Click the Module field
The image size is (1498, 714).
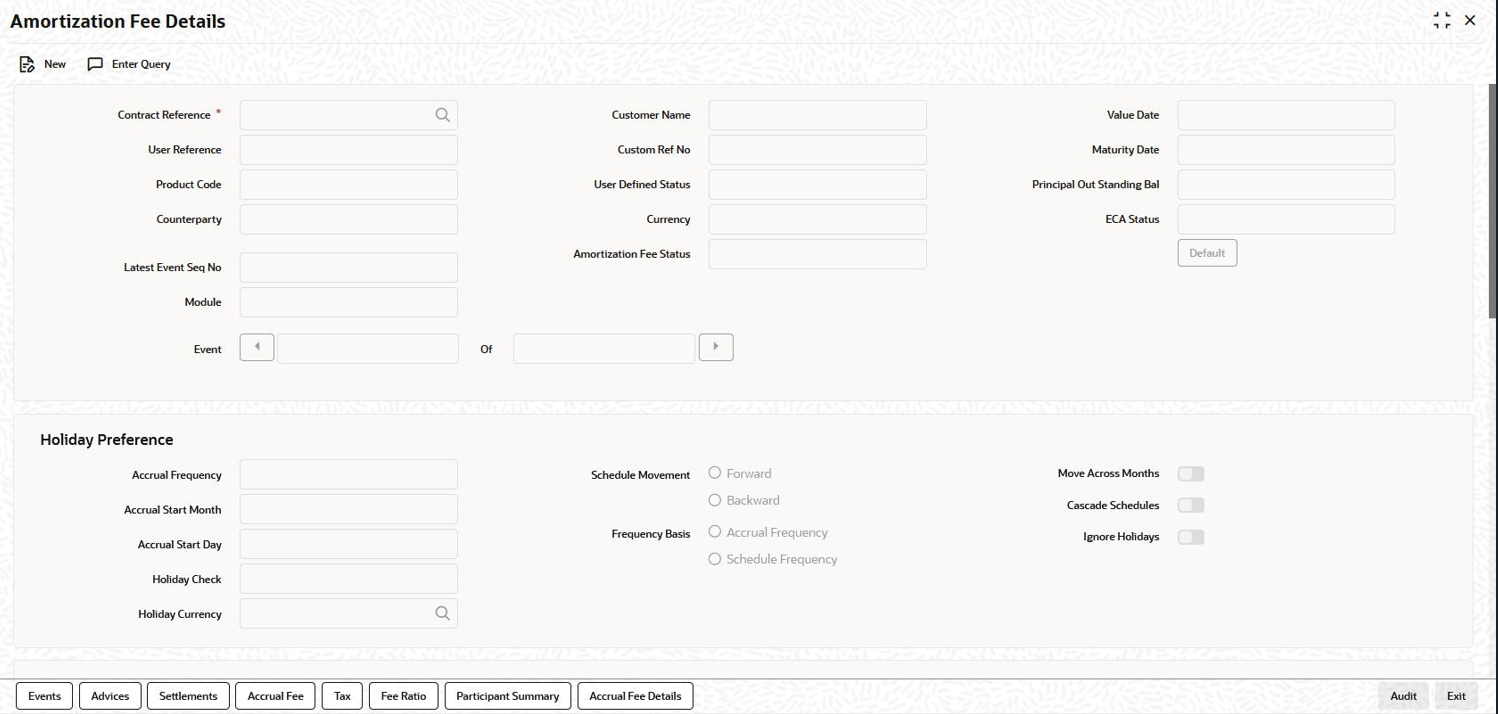pos(349,302)
